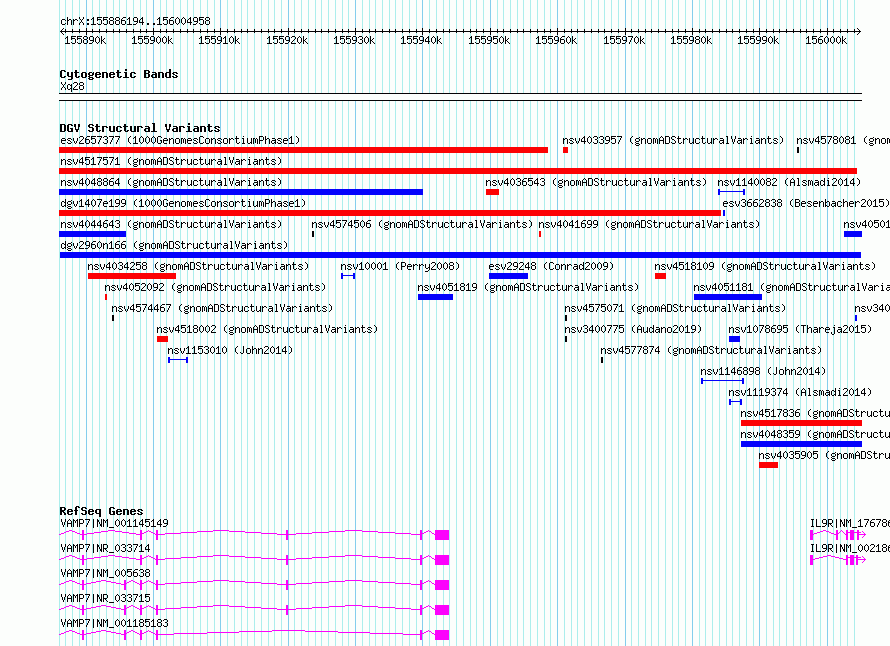Select the nsv4518002 variant label
This screenshot has width=890, height=646.
point(267,329)
